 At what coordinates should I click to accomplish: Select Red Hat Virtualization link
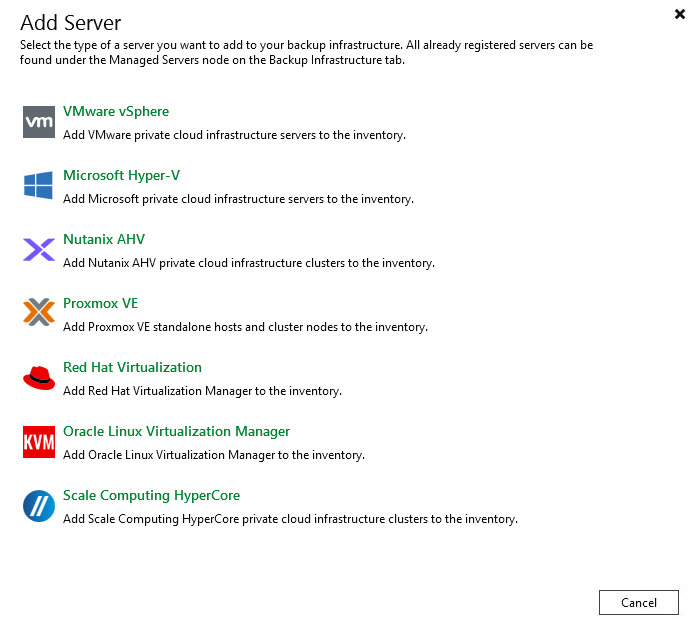[132, 367]
